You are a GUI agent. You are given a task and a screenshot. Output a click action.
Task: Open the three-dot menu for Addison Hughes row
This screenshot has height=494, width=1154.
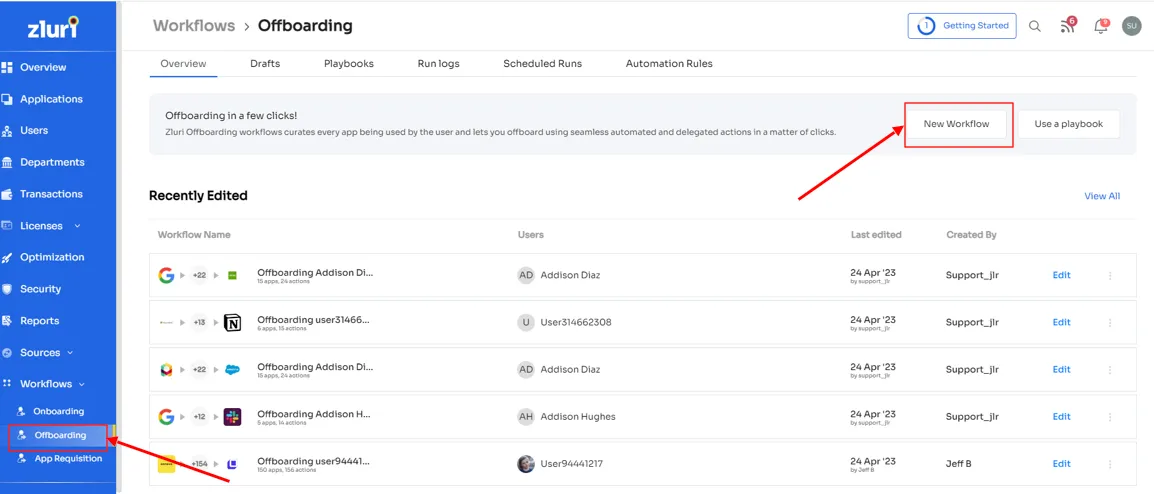[x=1110, y=417]
